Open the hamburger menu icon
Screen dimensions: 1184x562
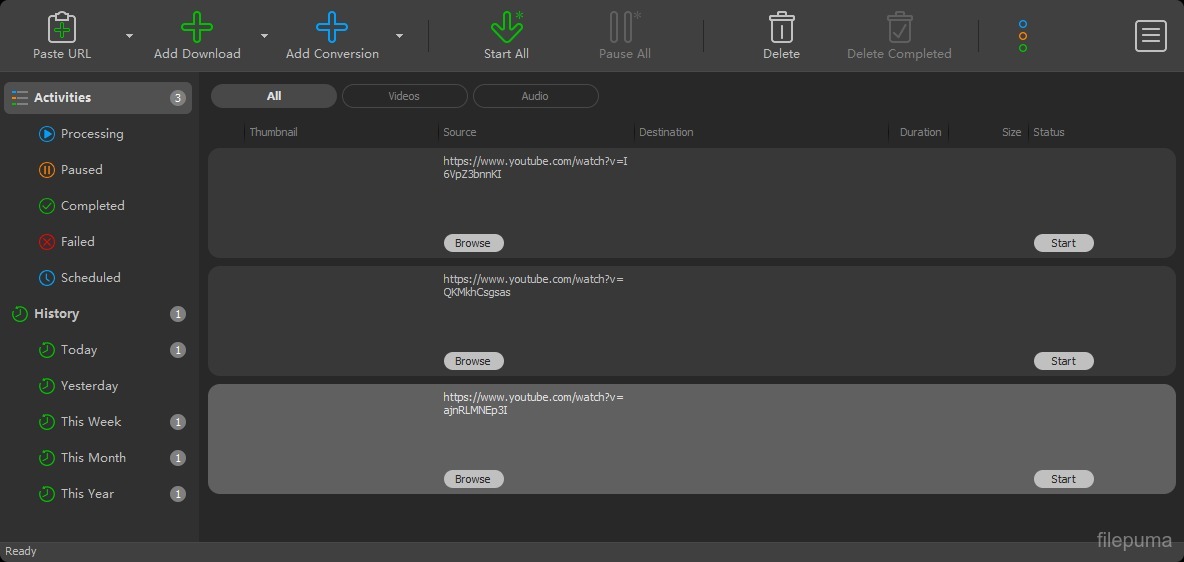coord(1150,36)
